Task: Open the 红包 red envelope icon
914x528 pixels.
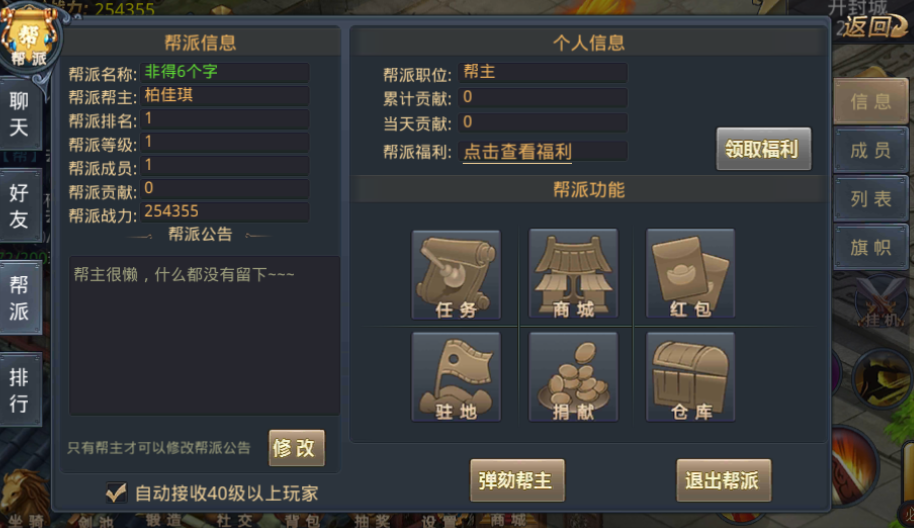Action: click(x=690, y=274)
